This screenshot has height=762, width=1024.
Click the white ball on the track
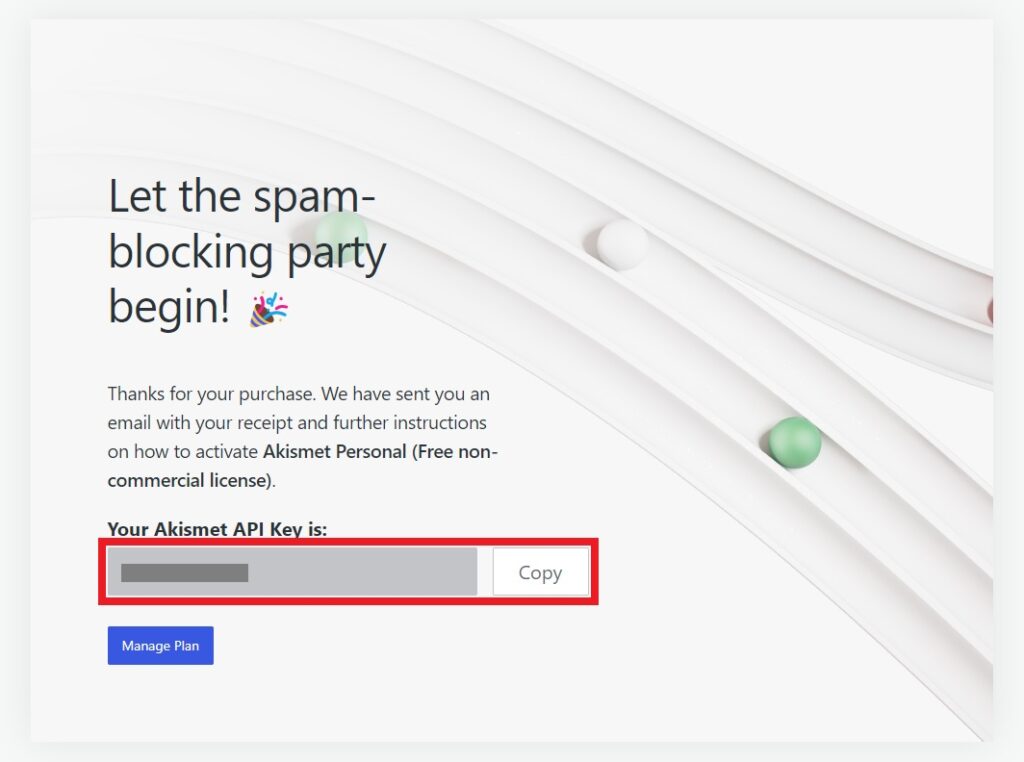point(622,244)
